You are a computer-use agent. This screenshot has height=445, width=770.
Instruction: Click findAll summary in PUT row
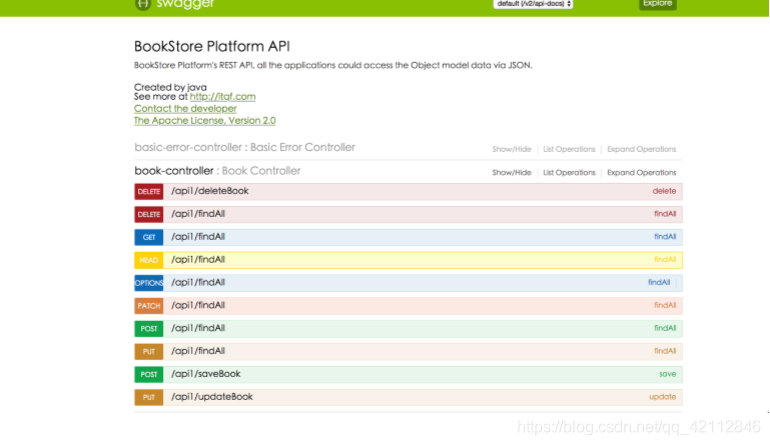coord(665,351)
